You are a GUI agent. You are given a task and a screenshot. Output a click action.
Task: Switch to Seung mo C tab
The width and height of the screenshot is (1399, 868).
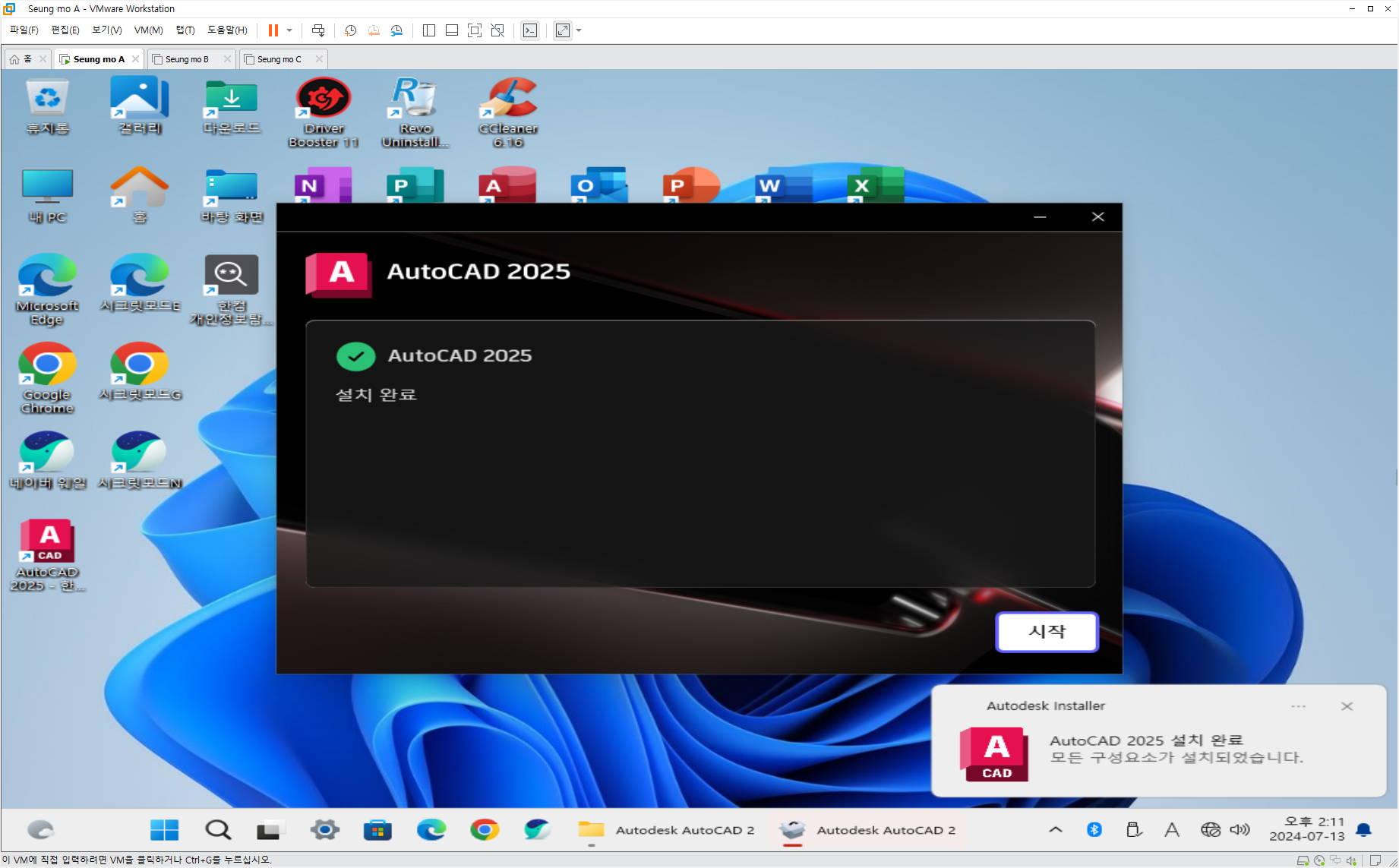pyautogui.click(x=279, y=59)
